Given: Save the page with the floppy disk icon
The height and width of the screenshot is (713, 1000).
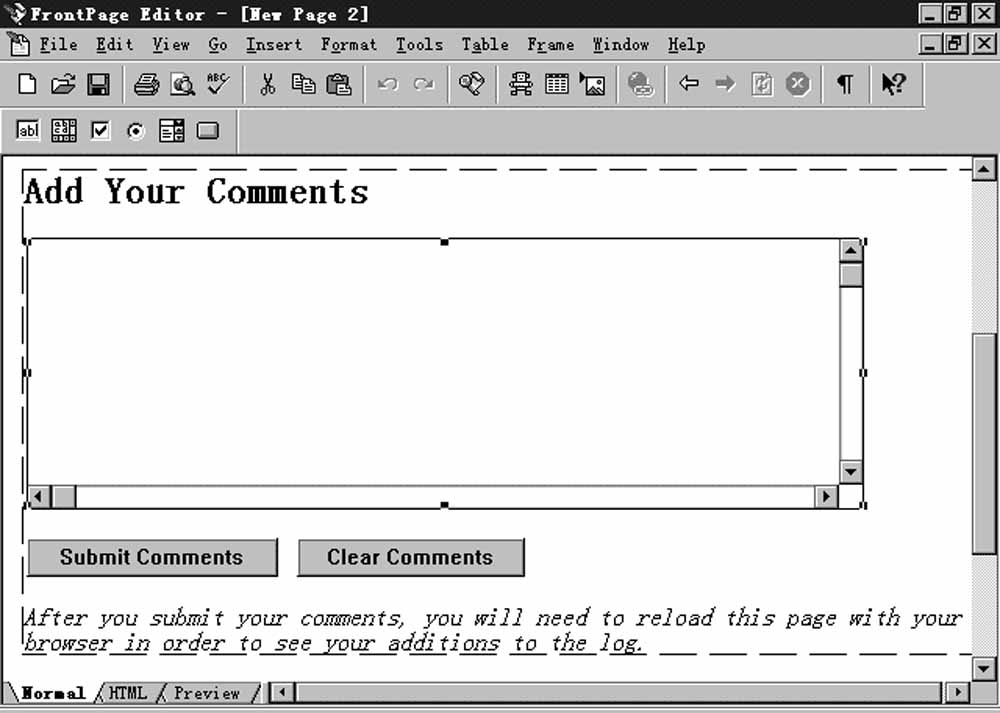Looking at the screenshot, I should 98,84.
